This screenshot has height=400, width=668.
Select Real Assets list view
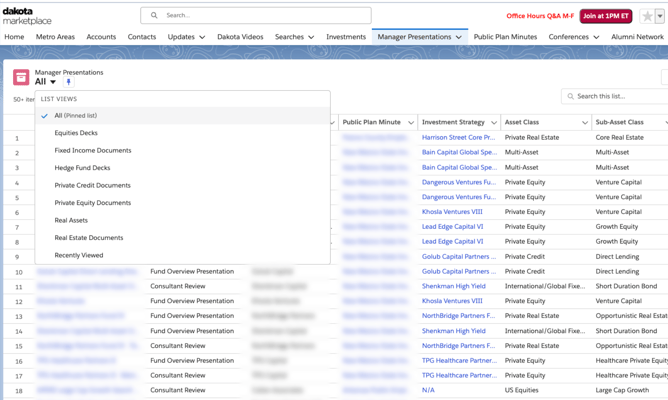point(182,220)
